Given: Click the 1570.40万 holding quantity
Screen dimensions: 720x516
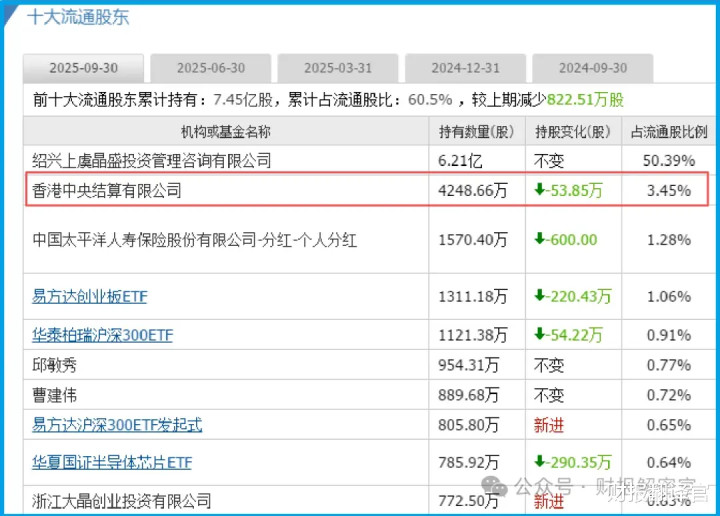Looking at the screenshot, I should [x=473, y=240].
